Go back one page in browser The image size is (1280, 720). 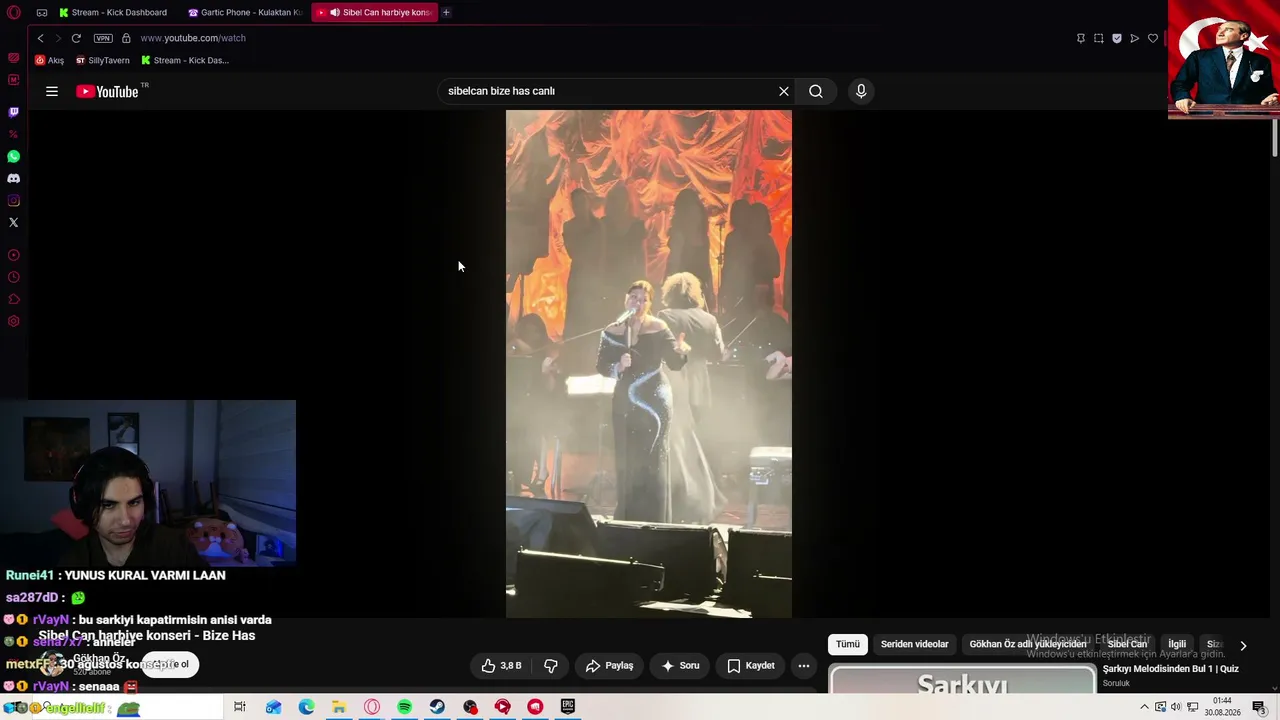40,38
